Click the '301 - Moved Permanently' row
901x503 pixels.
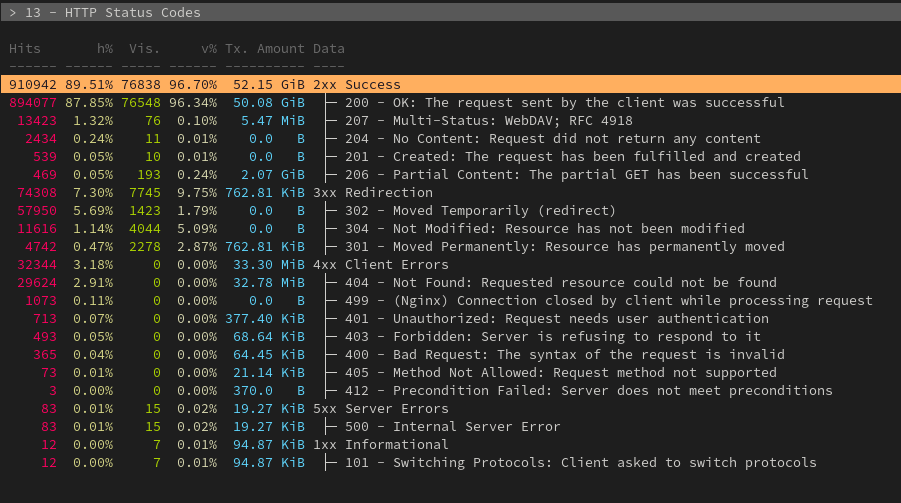(564, 247)
